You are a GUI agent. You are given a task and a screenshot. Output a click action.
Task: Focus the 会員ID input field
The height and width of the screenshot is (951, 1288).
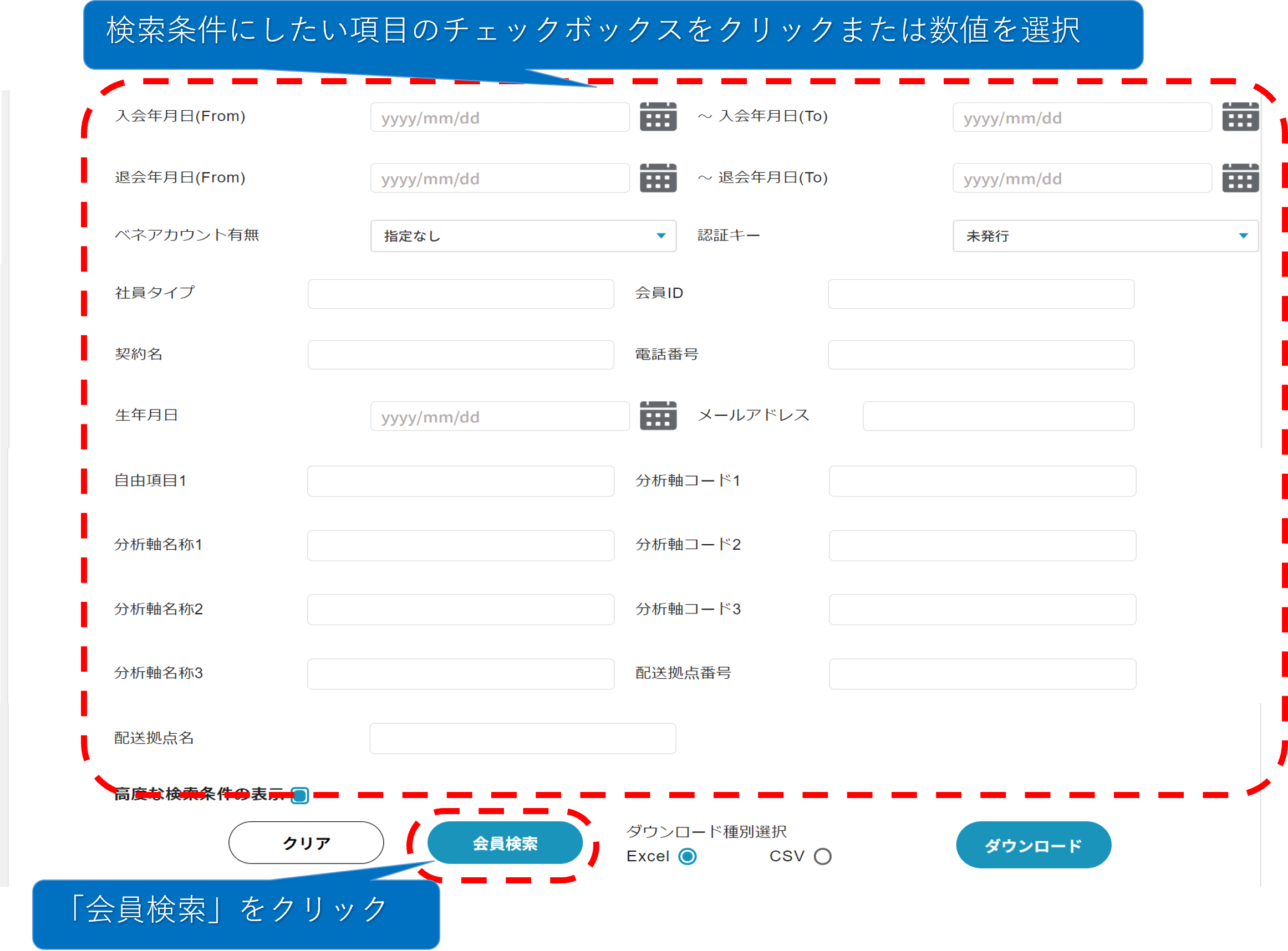click(x=980, y=294)
